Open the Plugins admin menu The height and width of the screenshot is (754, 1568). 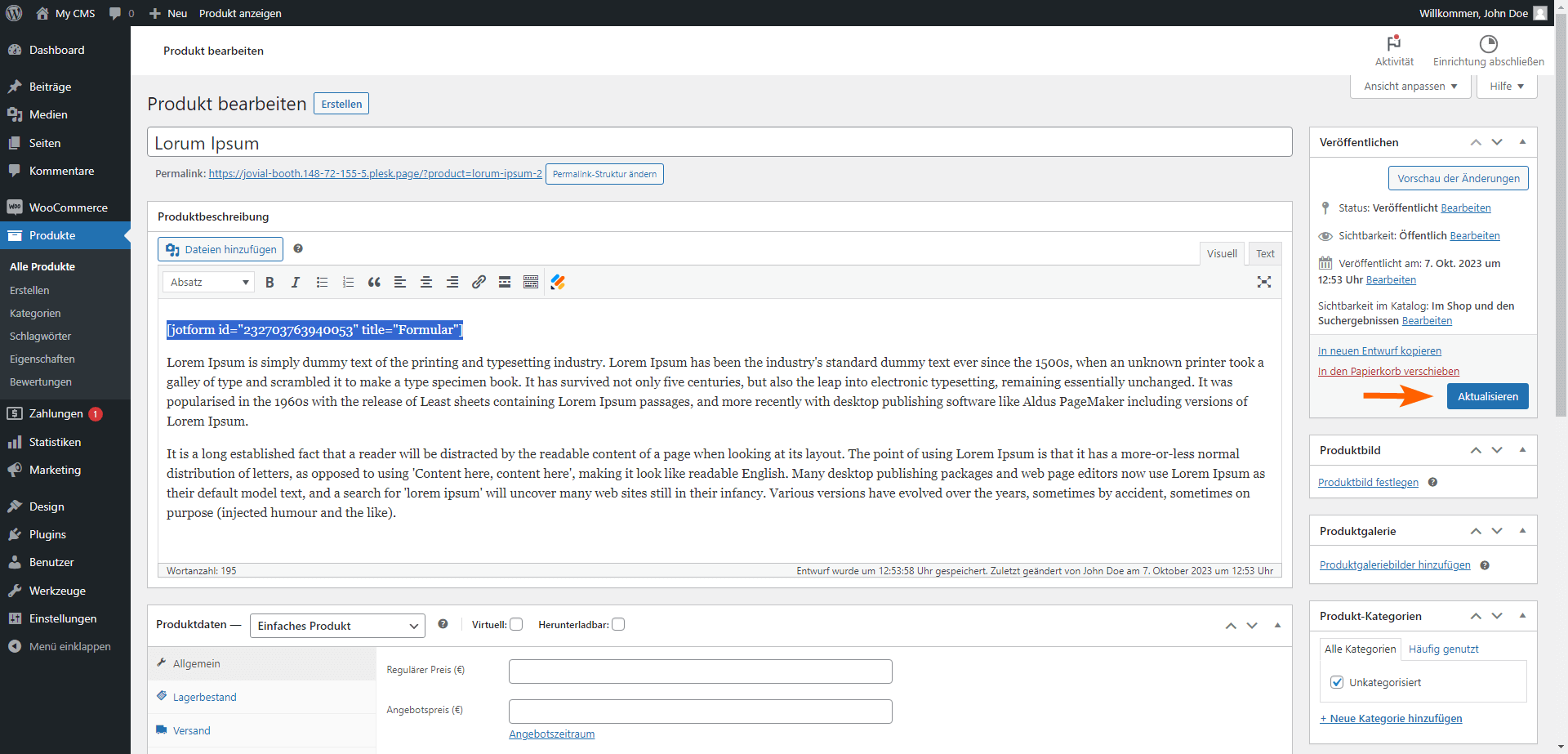(47, 534)
